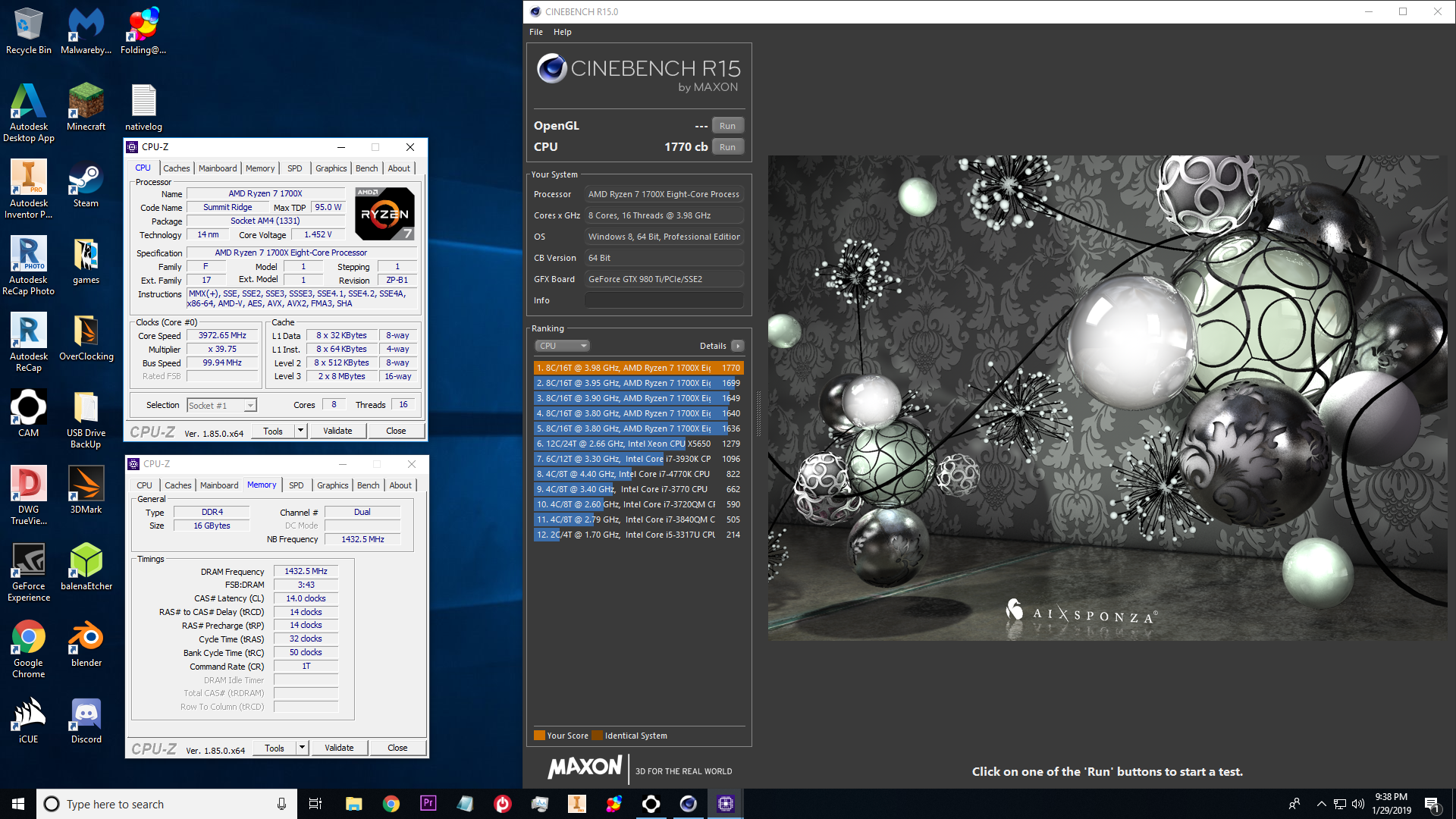
Task: Open Google Chrome desktop shortcut
Action: coord(28,648)
